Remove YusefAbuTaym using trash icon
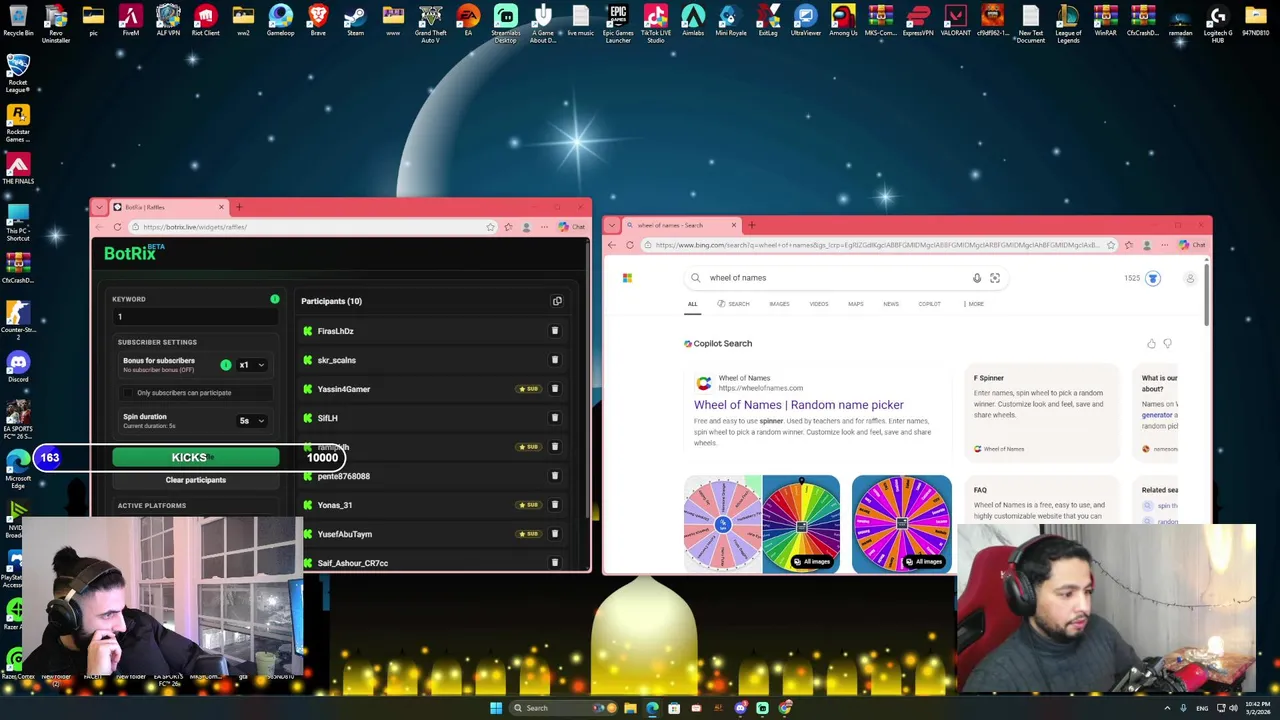 [555, 534]
